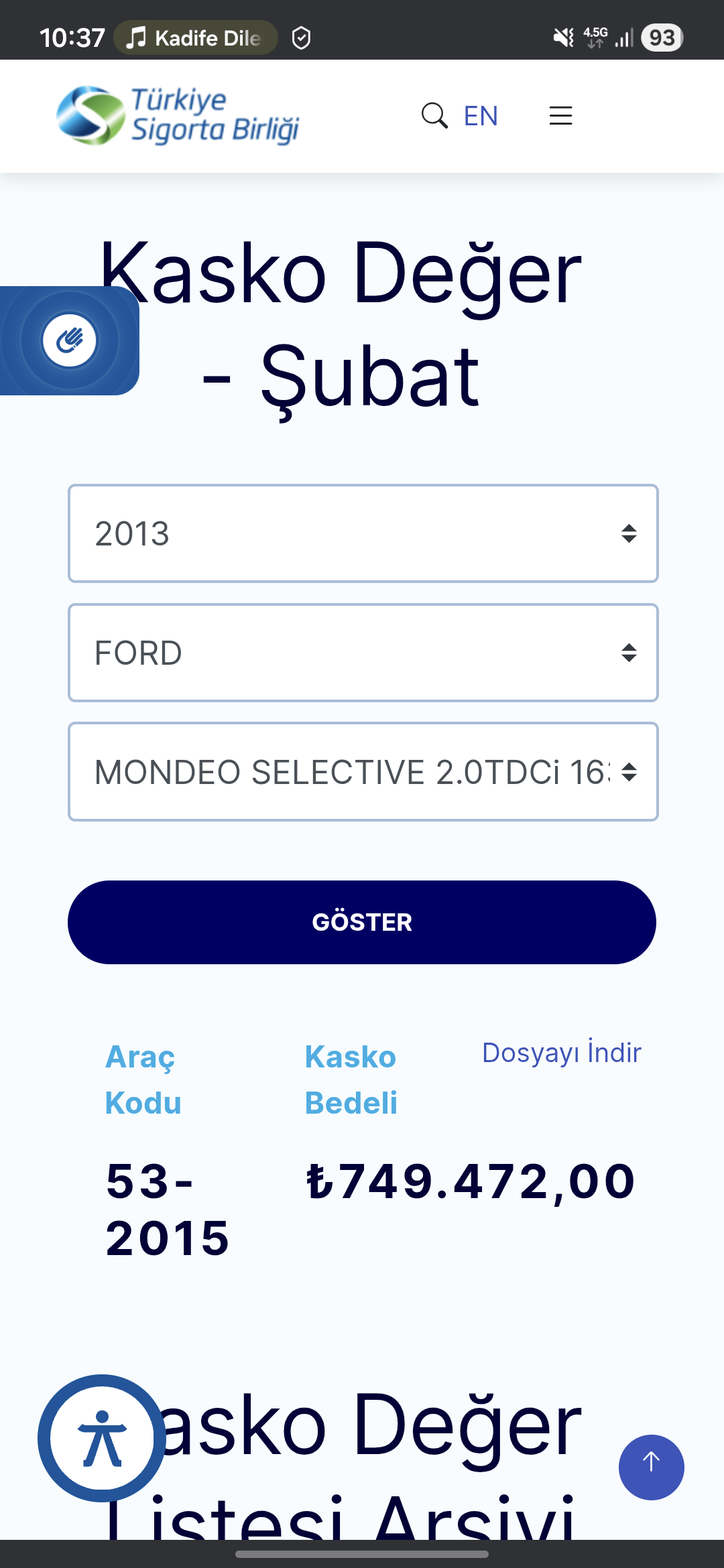
Task: Tap the sign language hand widget
Action: coord(70,340)
